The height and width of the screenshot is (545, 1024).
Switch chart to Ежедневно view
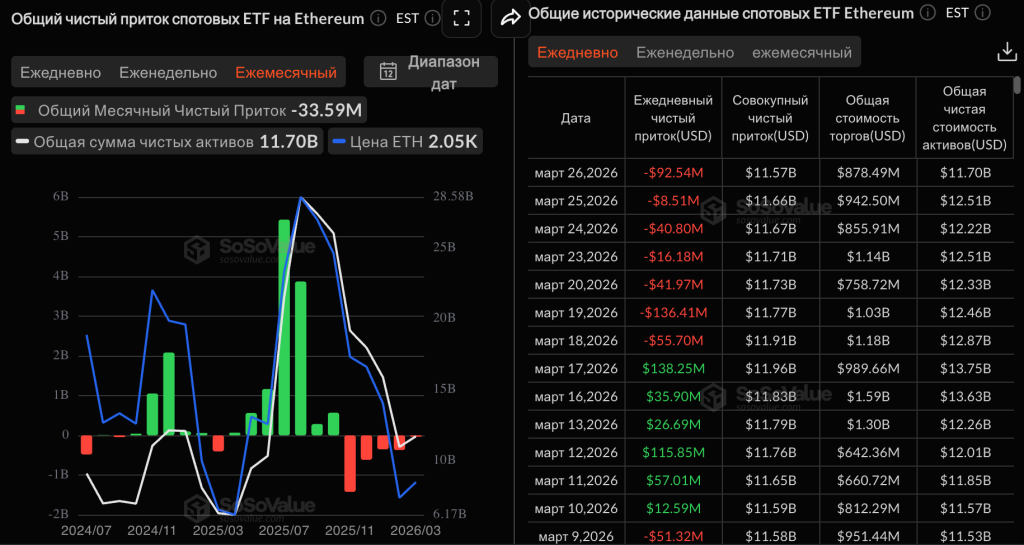point(61,72)
